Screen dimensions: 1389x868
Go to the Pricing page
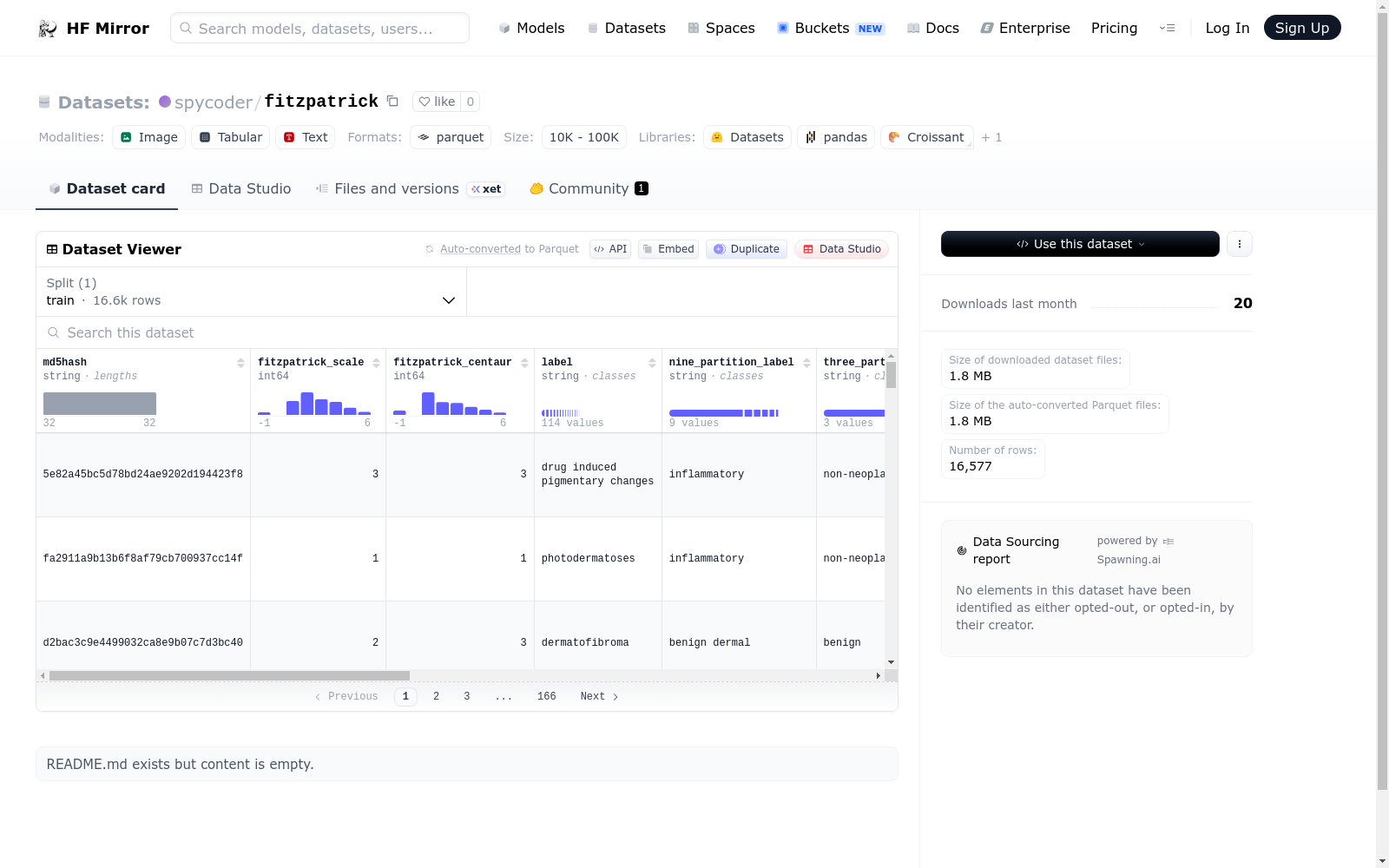click(1114, 28)
